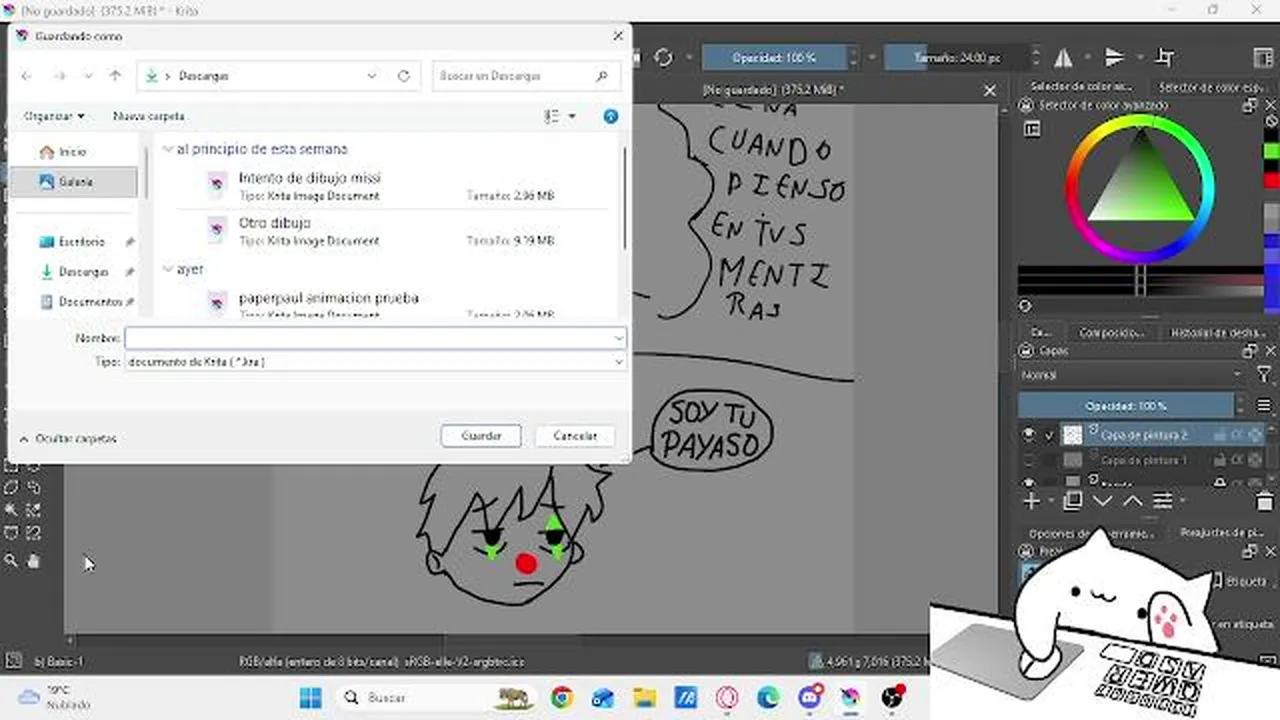Go back in the save dialog
This screenshot has width=1280, height=720.
(27, 76)
